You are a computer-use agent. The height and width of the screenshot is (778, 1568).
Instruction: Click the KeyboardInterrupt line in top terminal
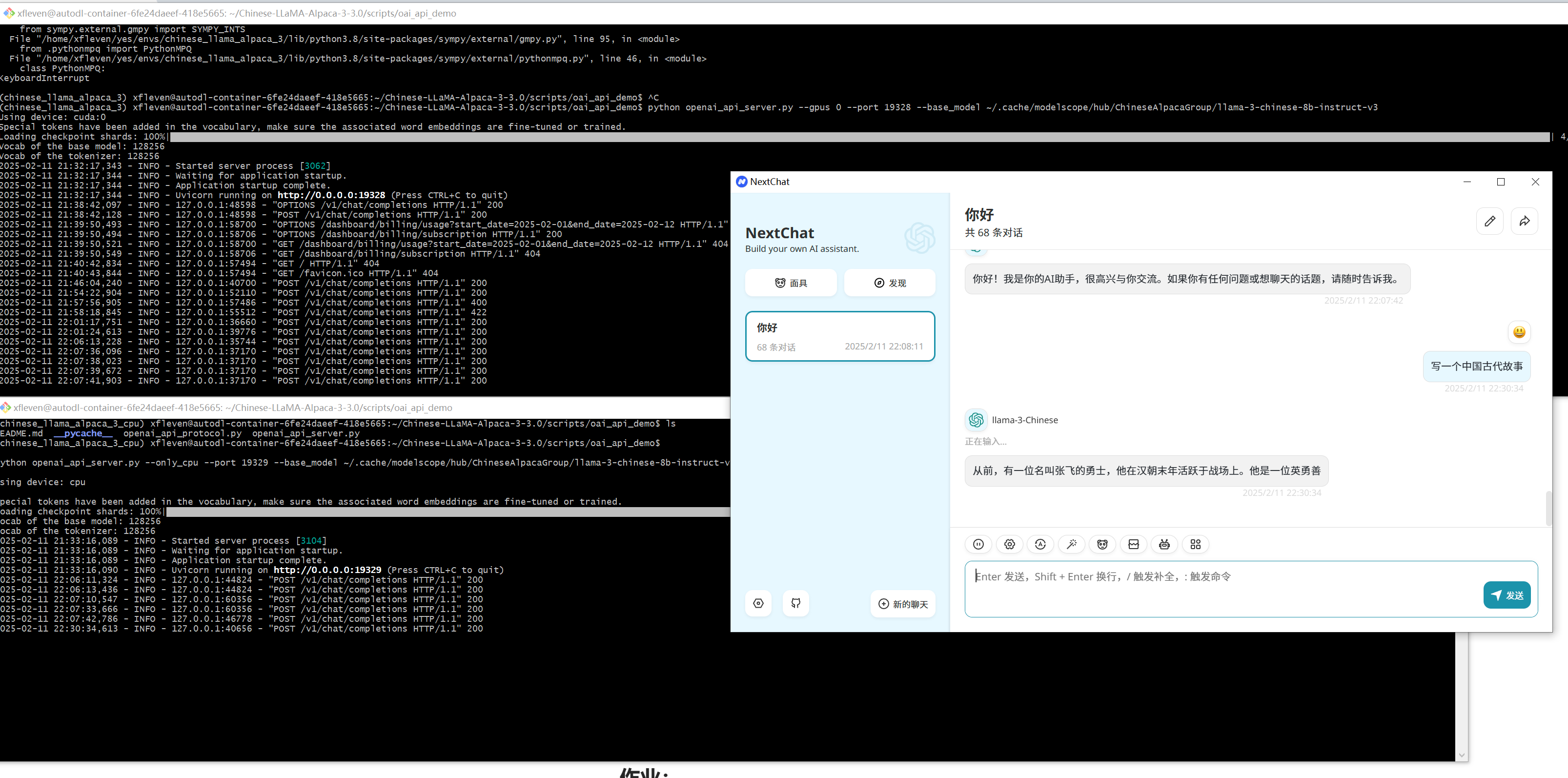click(x=44, y=78)
